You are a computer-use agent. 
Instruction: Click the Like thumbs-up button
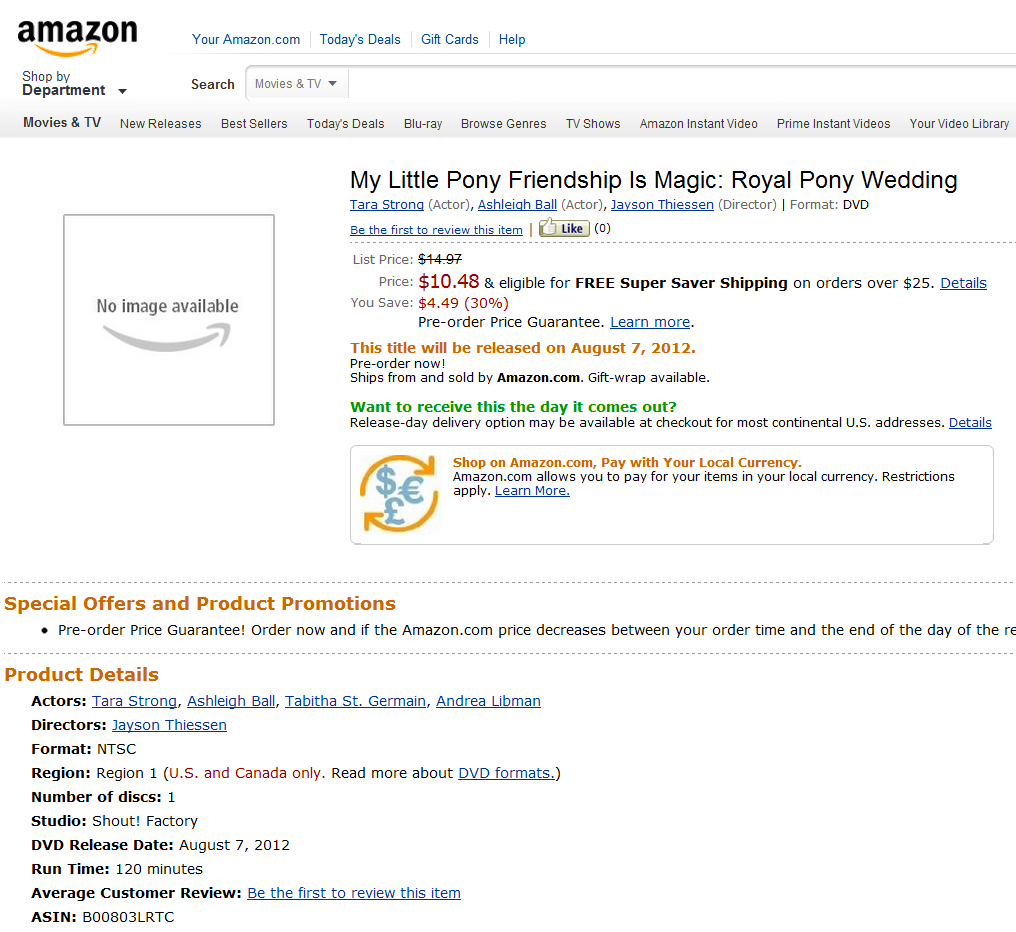click(x=564, y=229)
